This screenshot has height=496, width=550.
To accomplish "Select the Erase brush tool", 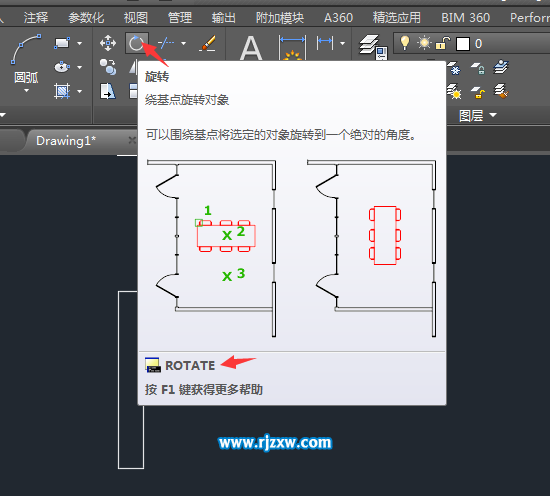I will [x=208, y=43].
